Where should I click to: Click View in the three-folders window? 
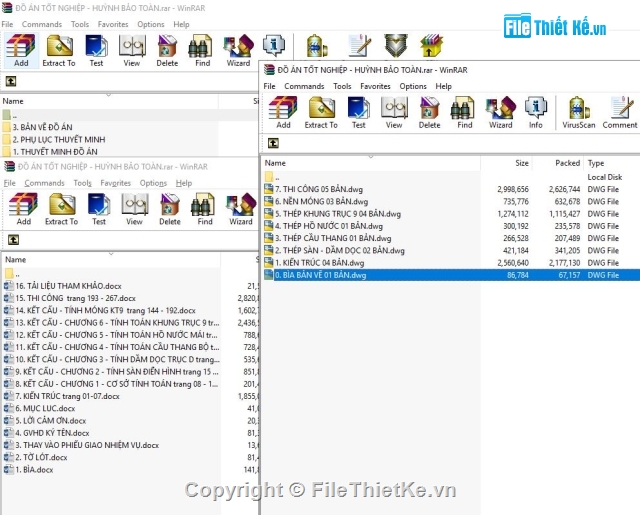click(132, 51)
